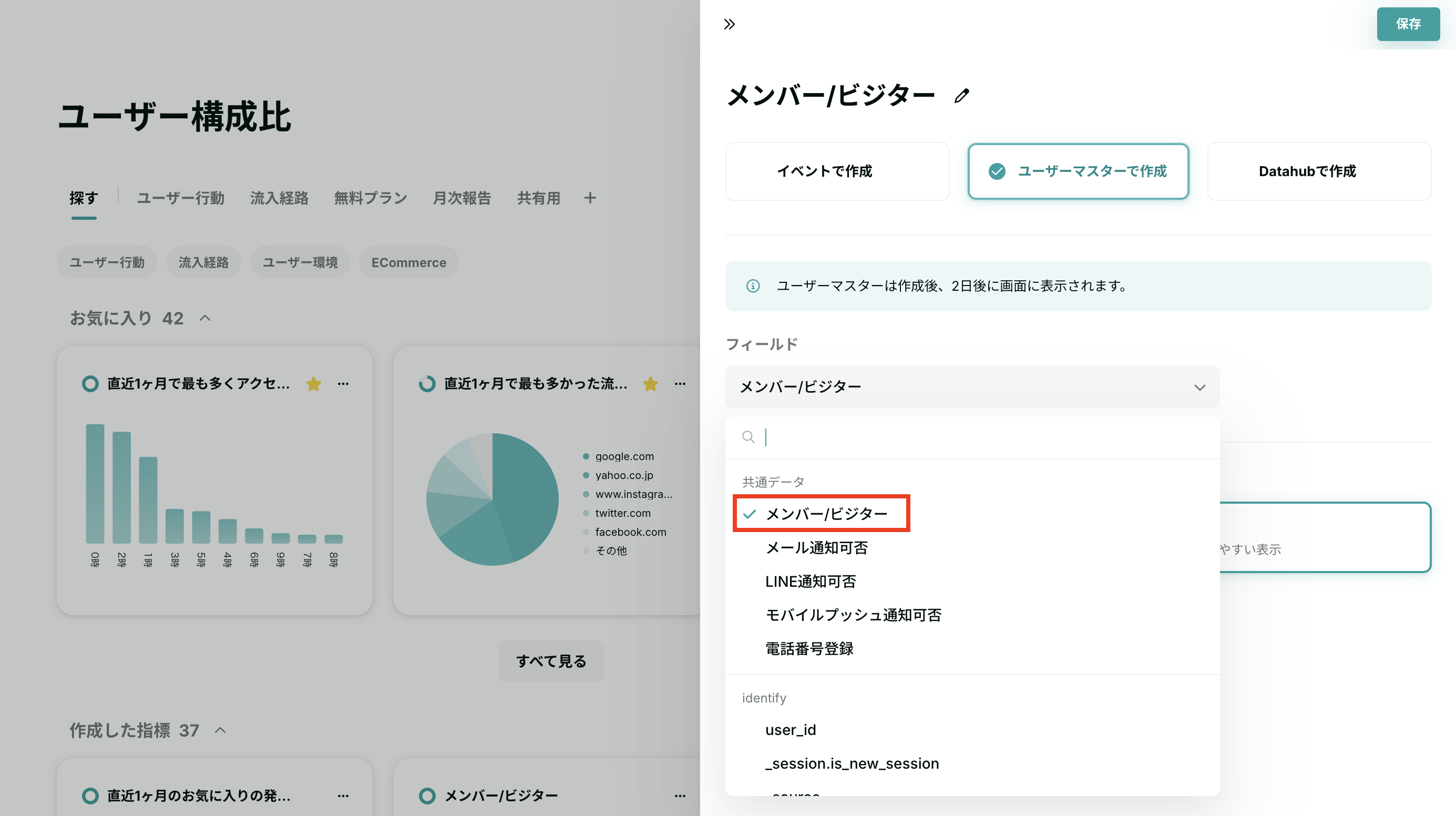Add a new tab with plus icon
Viewport: 1456px width, 816px height.
[x=590, y=198]
